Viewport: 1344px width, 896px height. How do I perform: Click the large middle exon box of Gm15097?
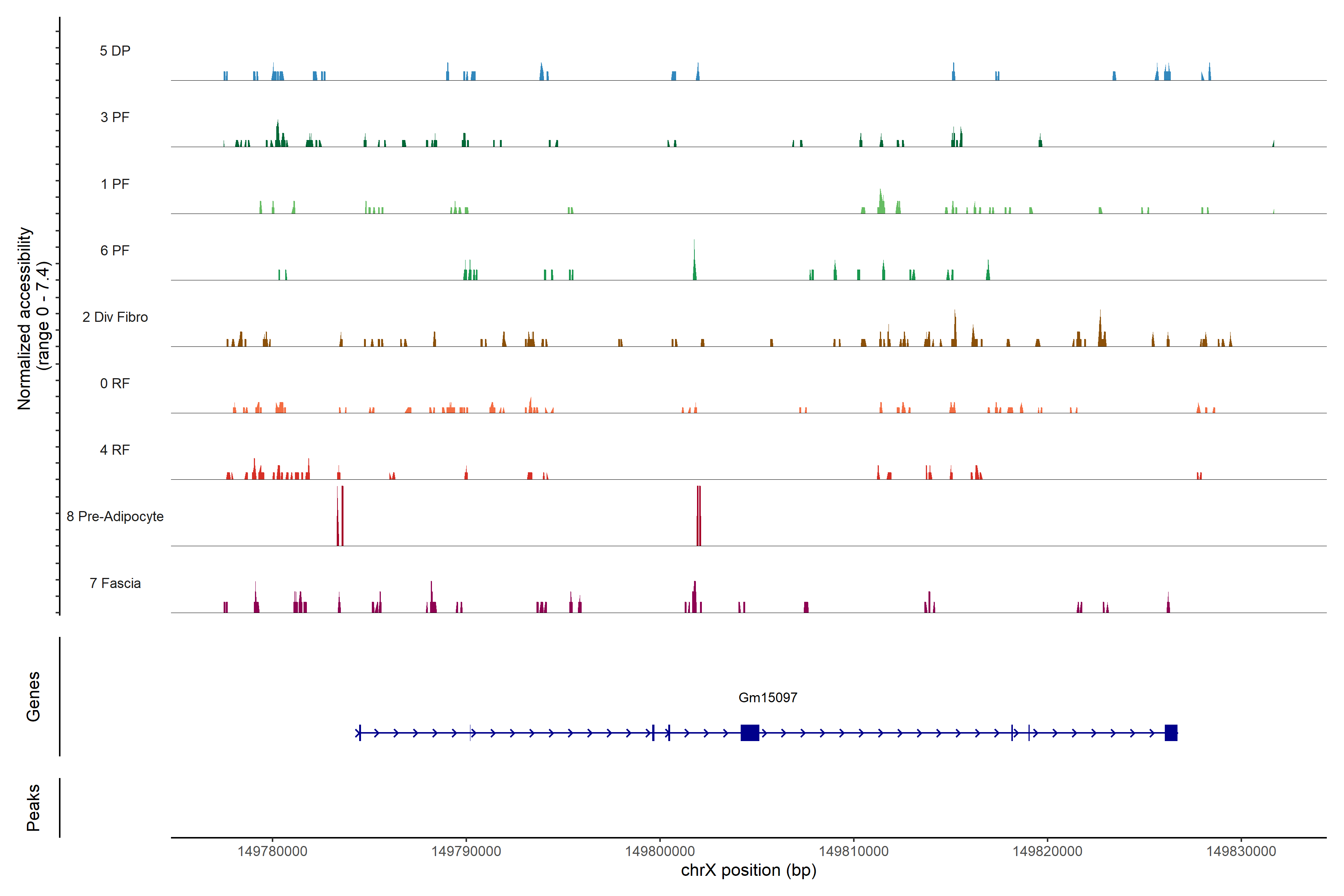(x=750, y=732)
